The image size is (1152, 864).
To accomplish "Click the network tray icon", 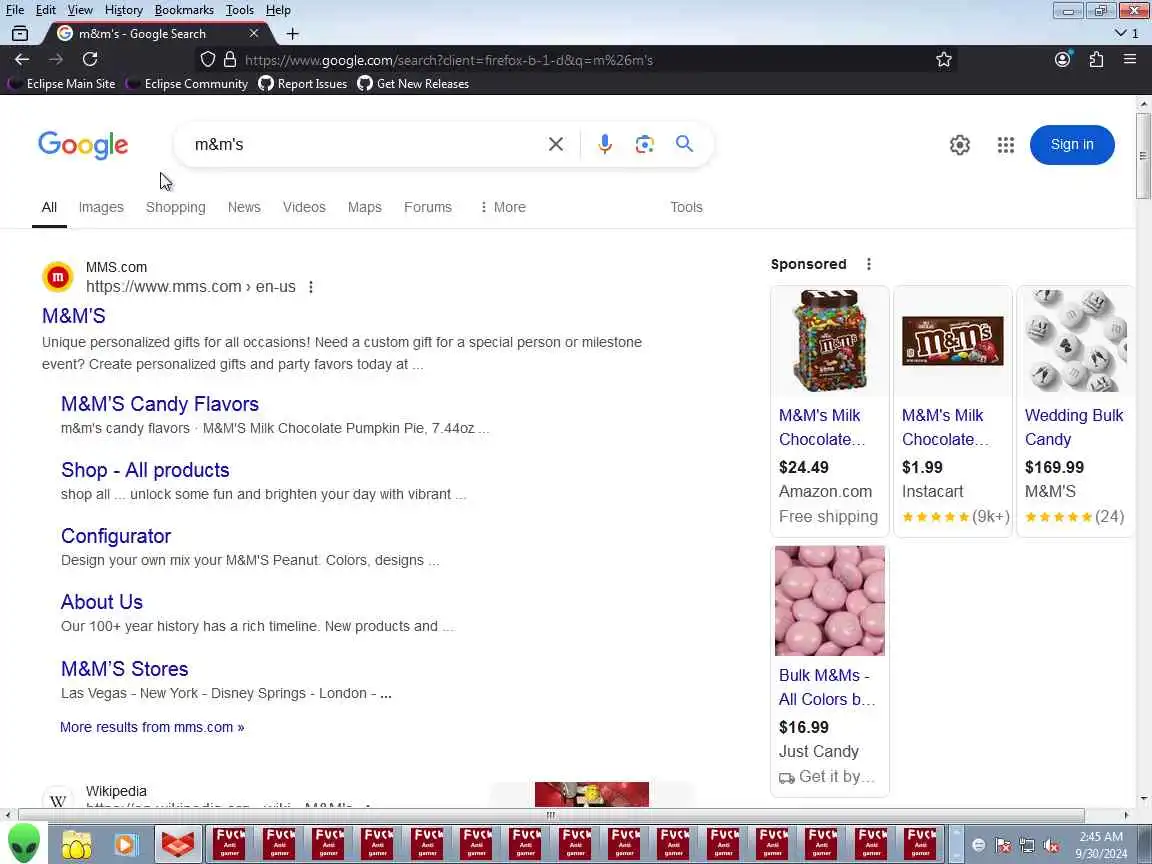I will [x=1027, y=846].
